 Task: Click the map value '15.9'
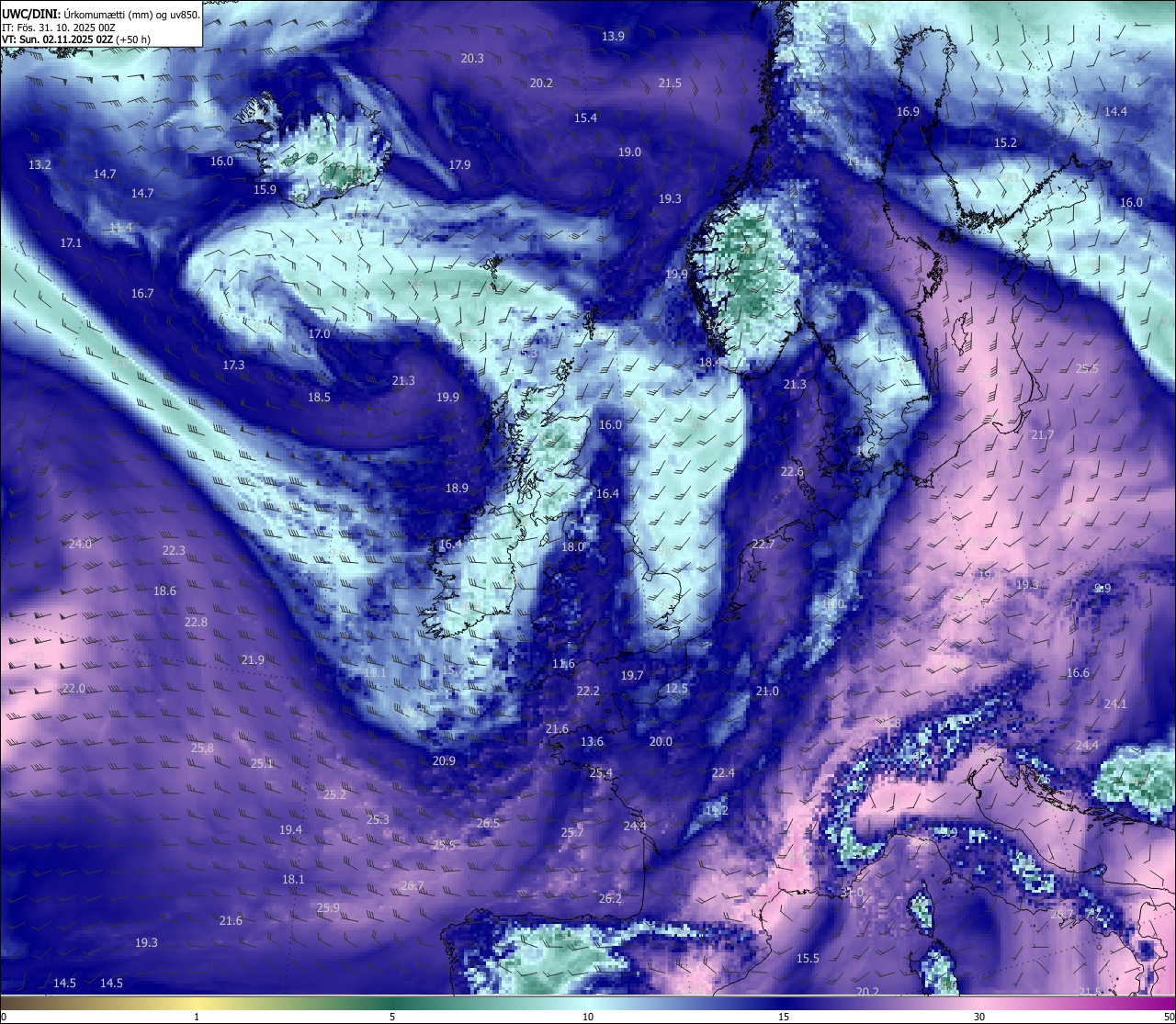(265, 189)
